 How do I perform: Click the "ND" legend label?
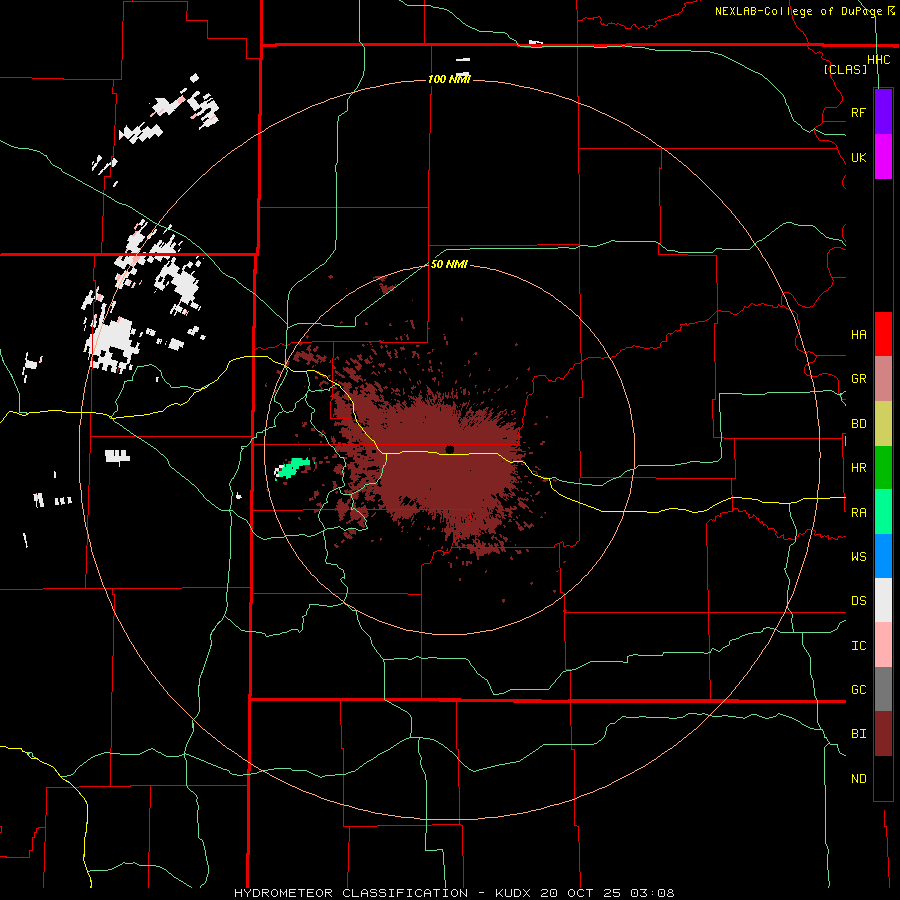coord(858,779)
